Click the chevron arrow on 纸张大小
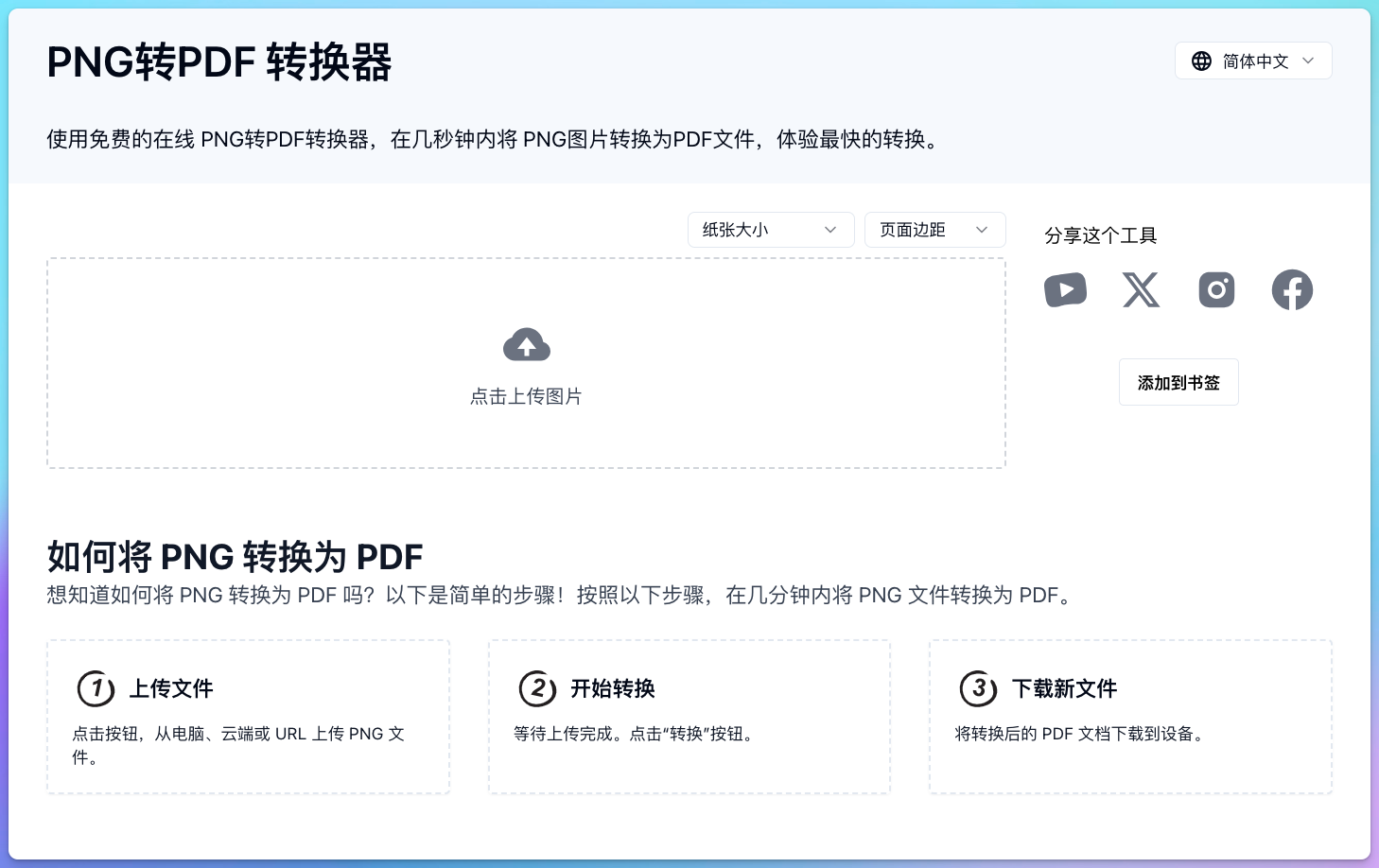 click(x=830, y=230)
